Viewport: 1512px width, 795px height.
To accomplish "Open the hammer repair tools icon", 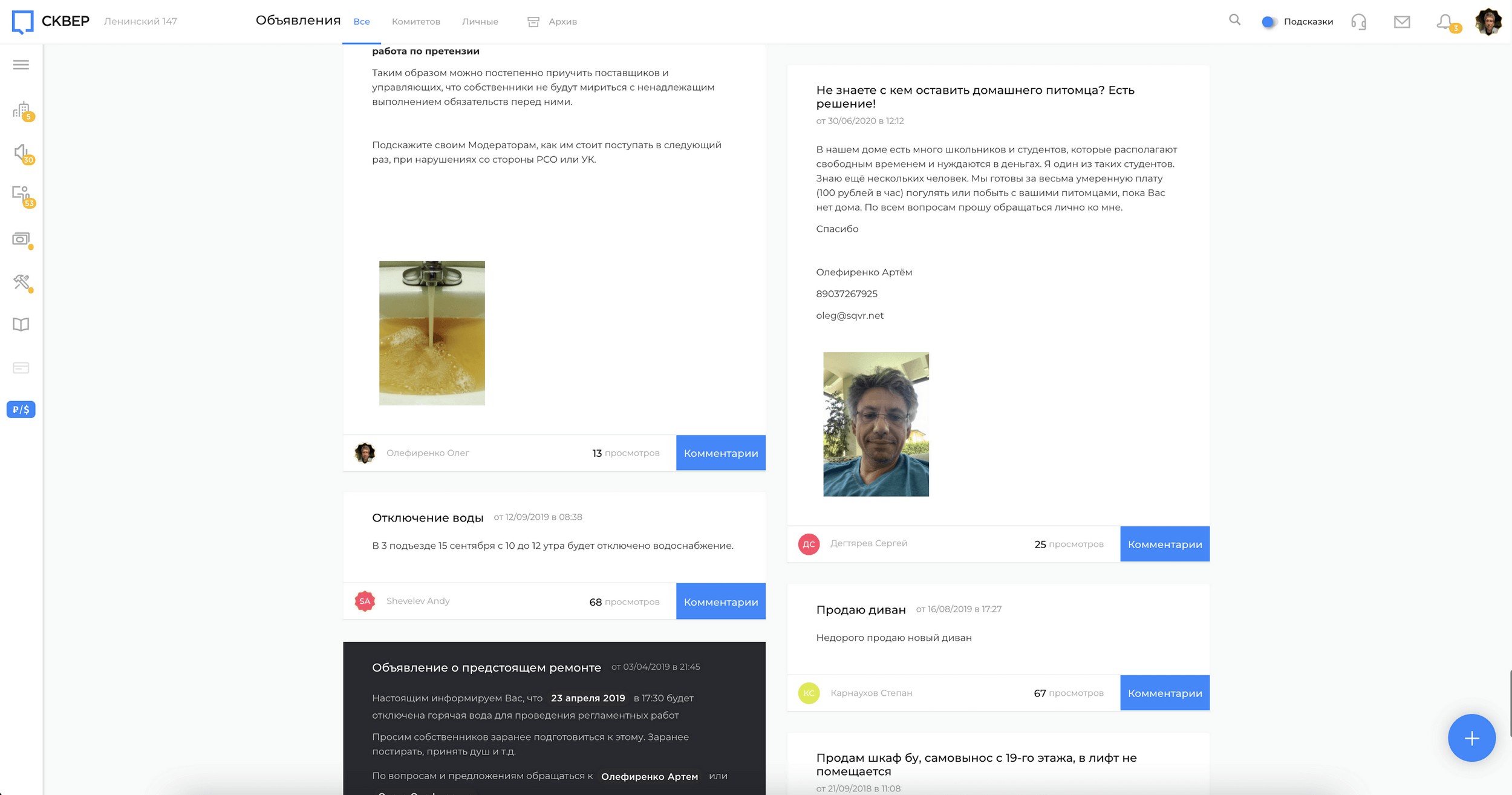I will coord(22,282).
